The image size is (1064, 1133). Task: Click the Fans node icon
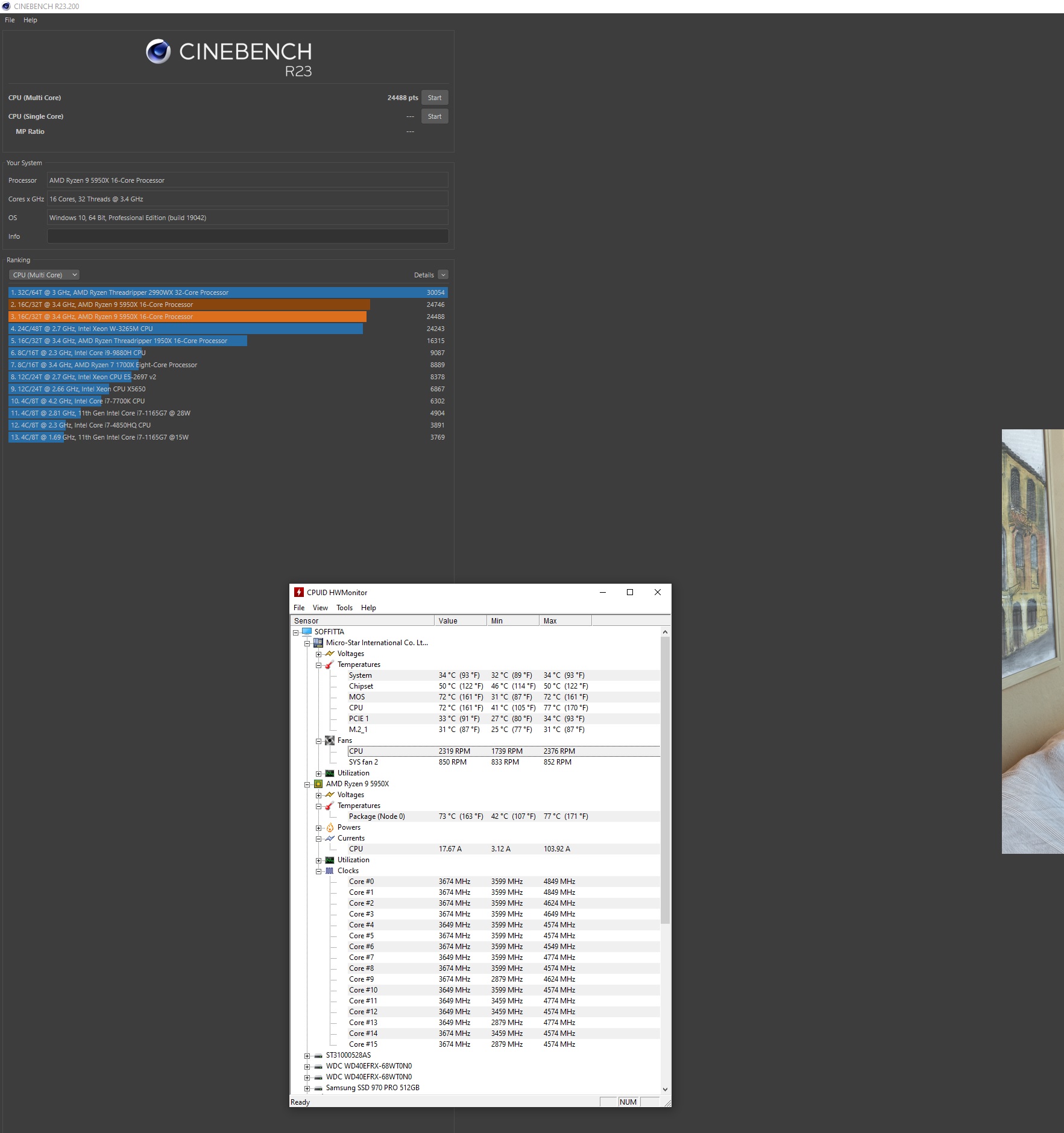click(x=329, y=740)
